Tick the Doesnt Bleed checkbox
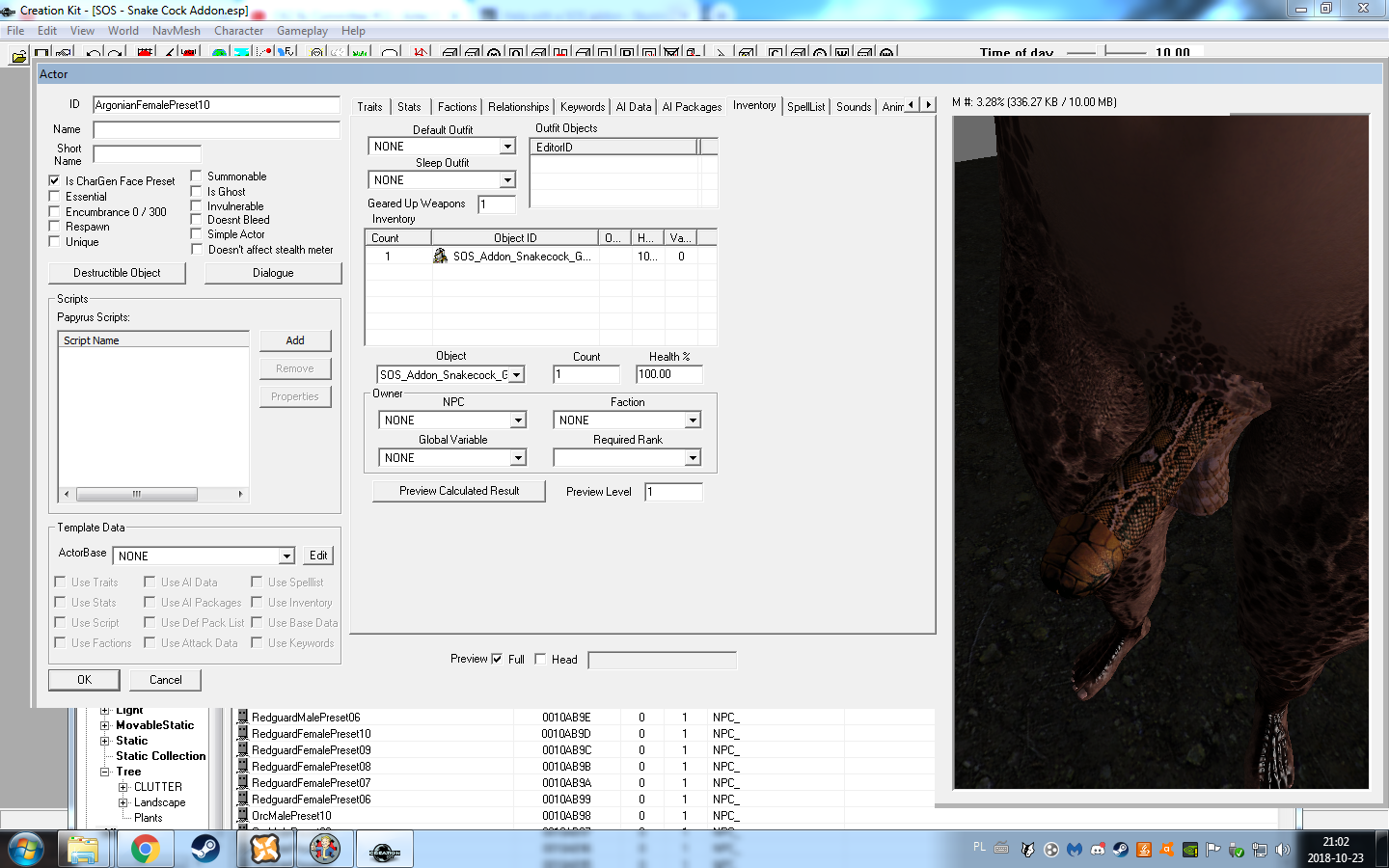 point(196,220)
